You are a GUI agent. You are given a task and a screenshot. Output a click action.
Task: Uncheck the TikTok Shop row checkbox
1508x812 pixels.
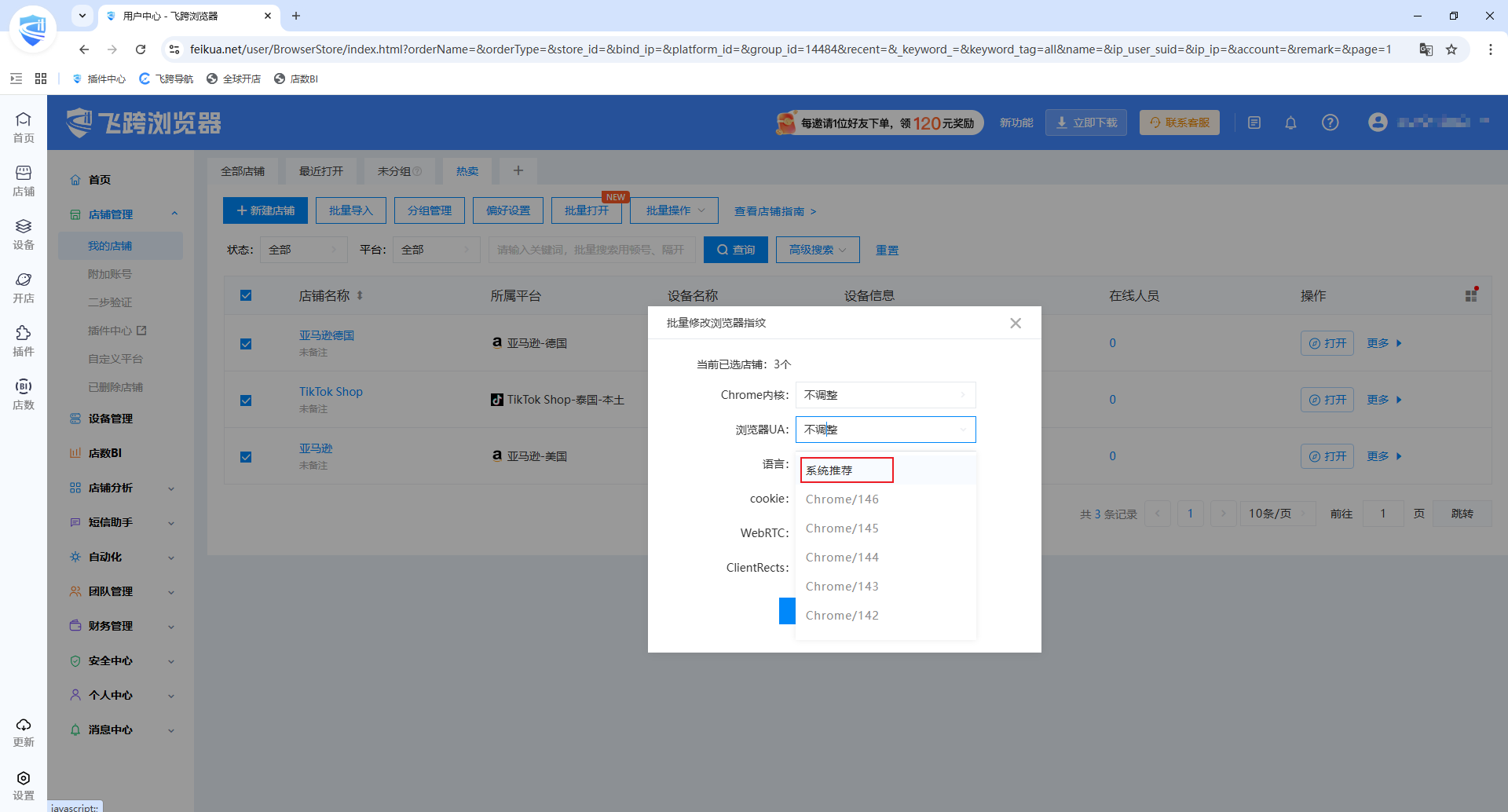click(246, 400)
